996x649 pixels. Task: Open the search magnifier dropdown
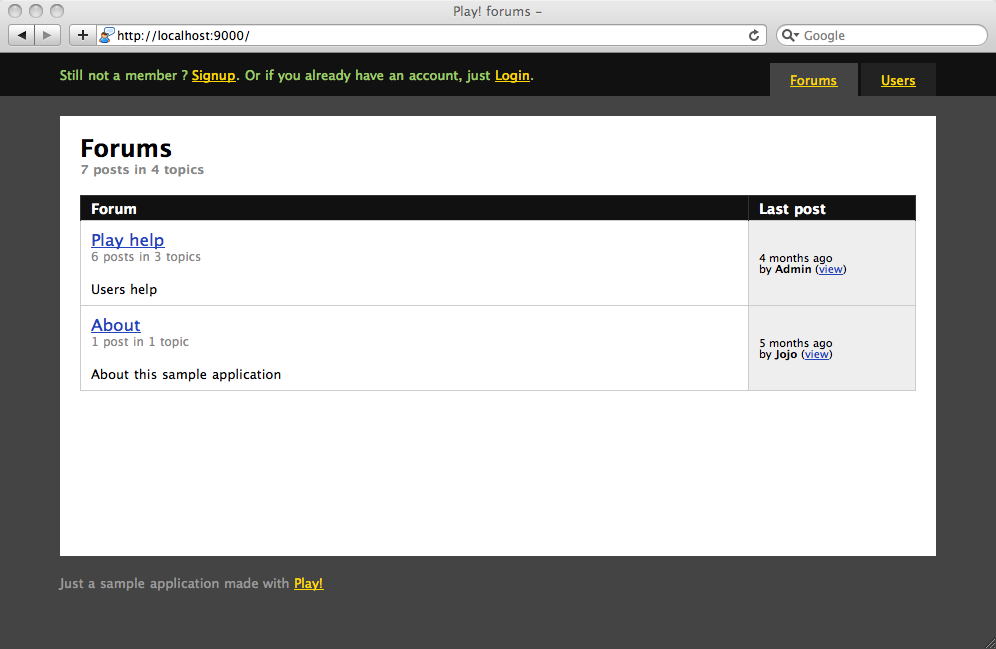pos(790,35)
